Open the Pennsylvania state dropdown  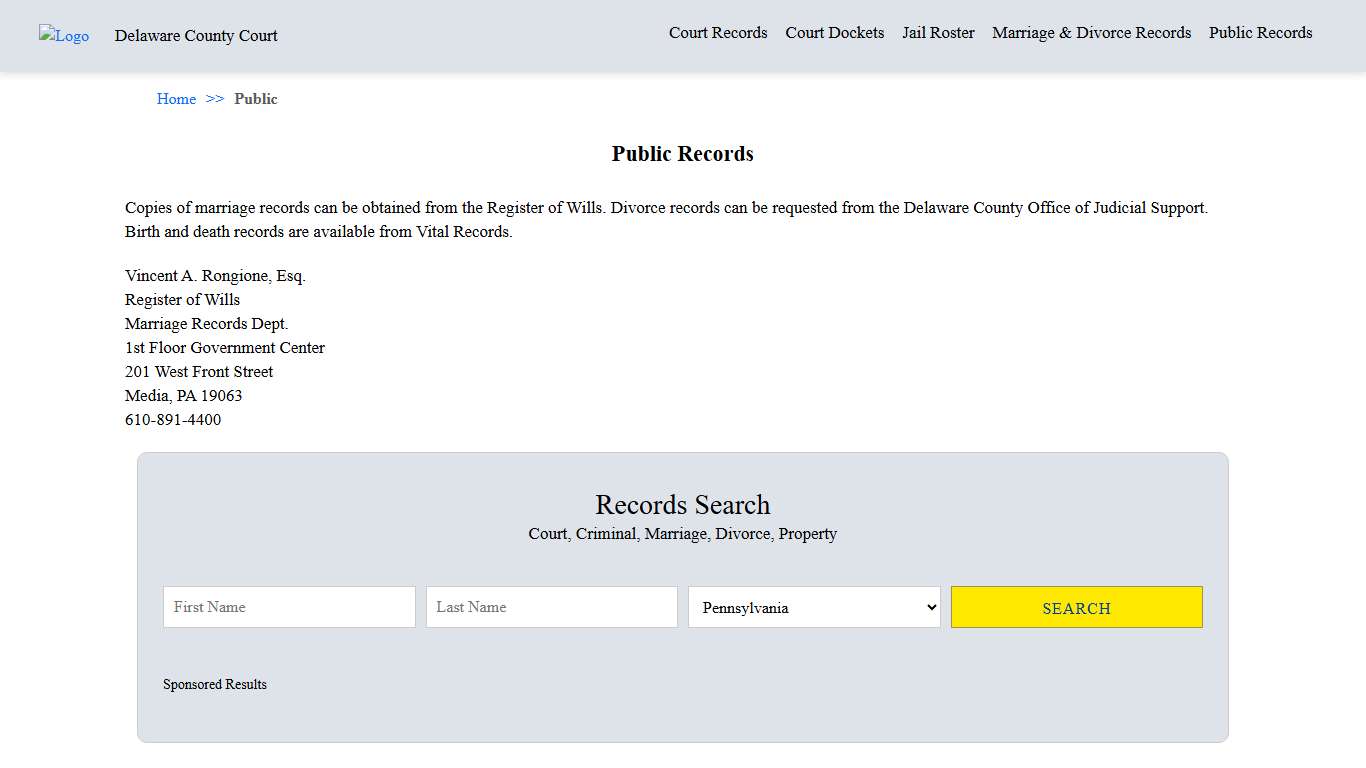(x=813, y=607)
